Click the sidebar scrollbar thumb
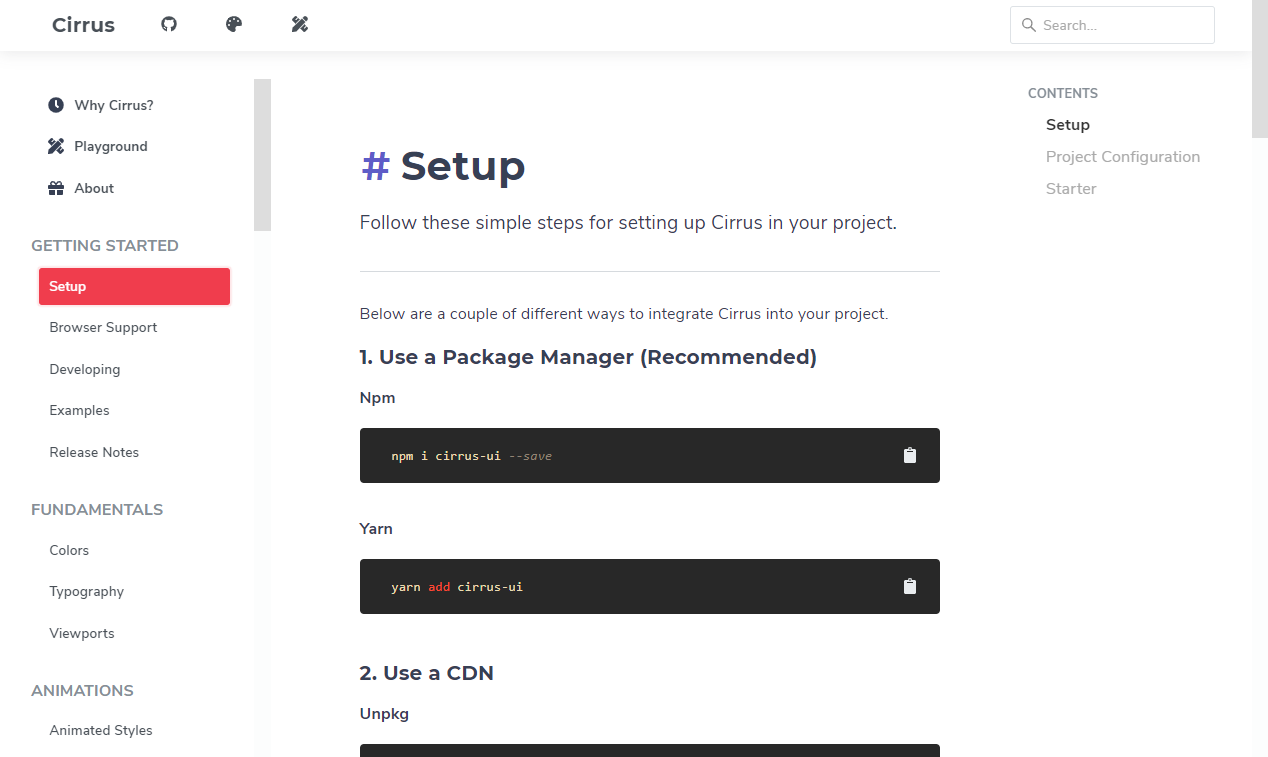This screenshot has height=757, width=1268. point(262,155)
